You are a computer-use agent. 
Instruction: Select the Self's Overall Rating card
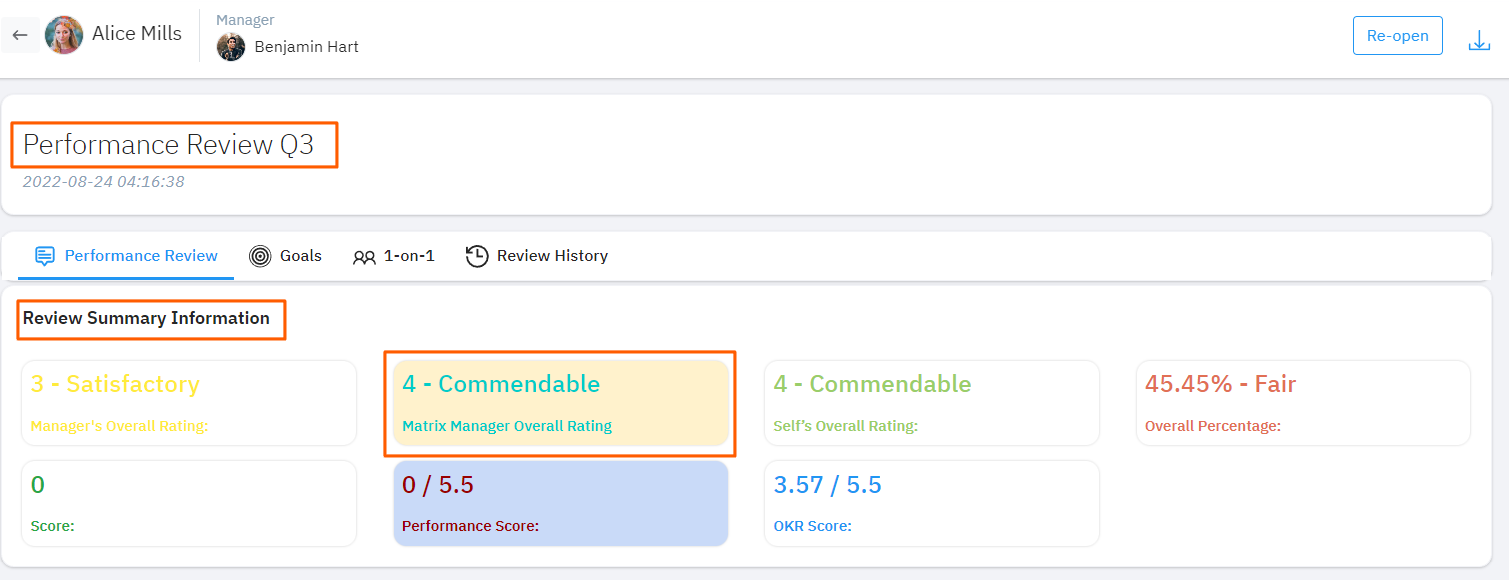click(932, 403)
